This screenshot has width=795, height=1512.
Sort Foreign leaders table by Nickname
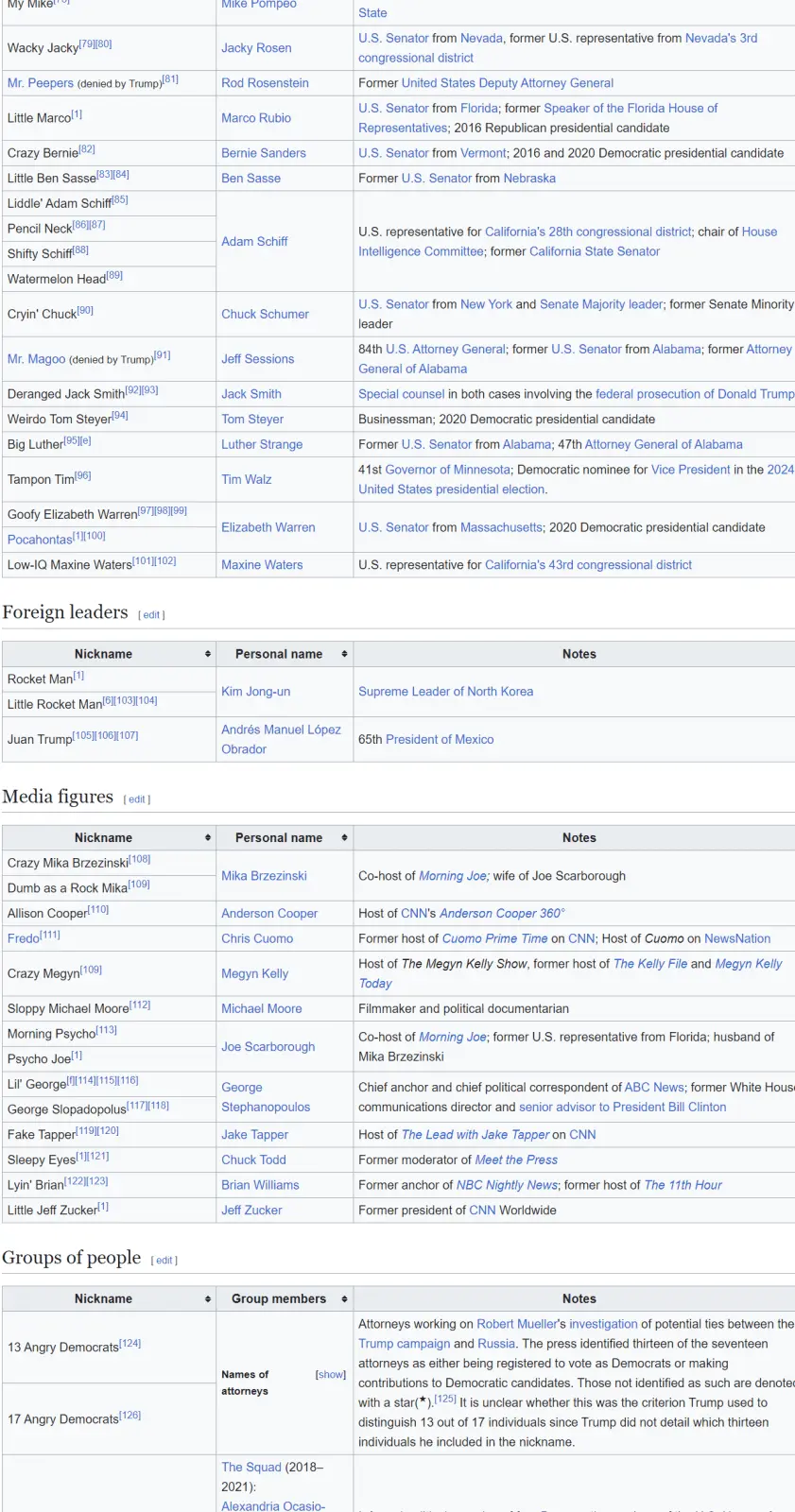pos(207,654)
